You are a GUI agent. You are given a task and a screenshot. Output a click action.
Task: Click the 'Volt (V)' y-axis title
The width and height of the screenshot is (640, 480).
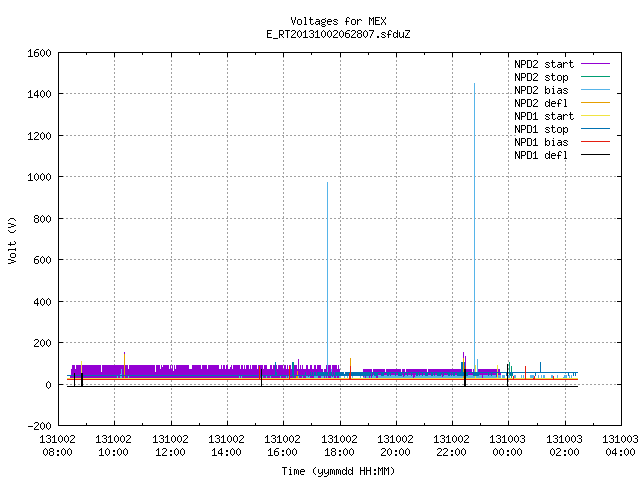(12, 240)
